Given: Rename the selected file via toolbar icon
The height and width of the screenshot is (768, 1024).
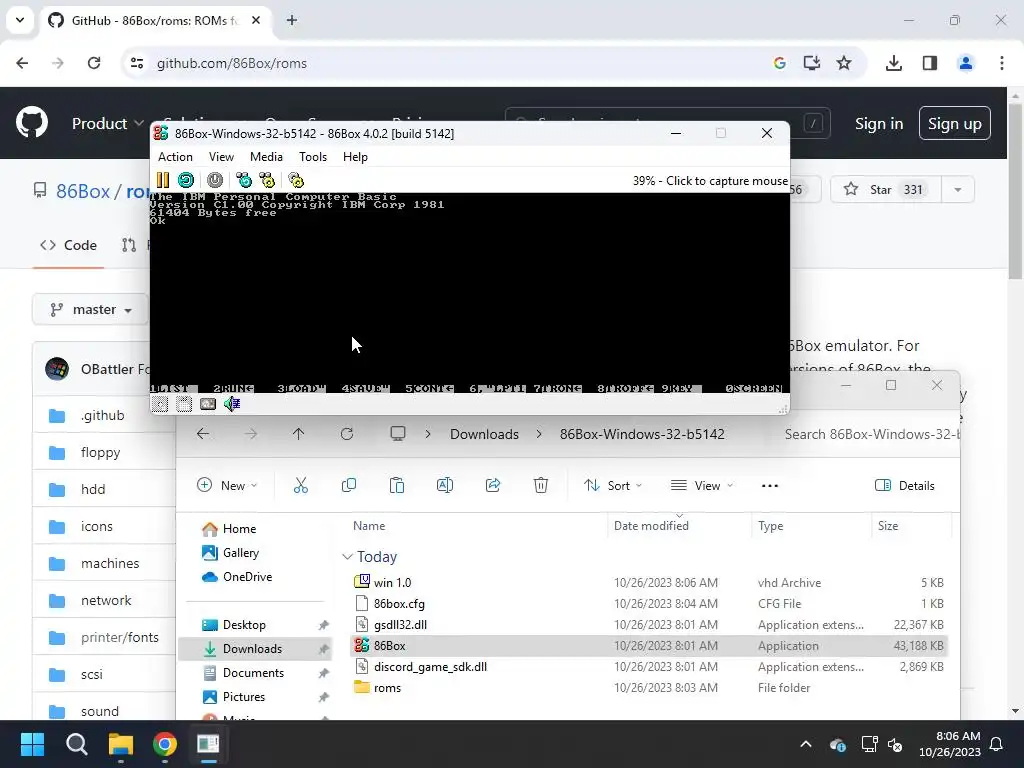Looking at the screenshot, I should coord(445,485).
